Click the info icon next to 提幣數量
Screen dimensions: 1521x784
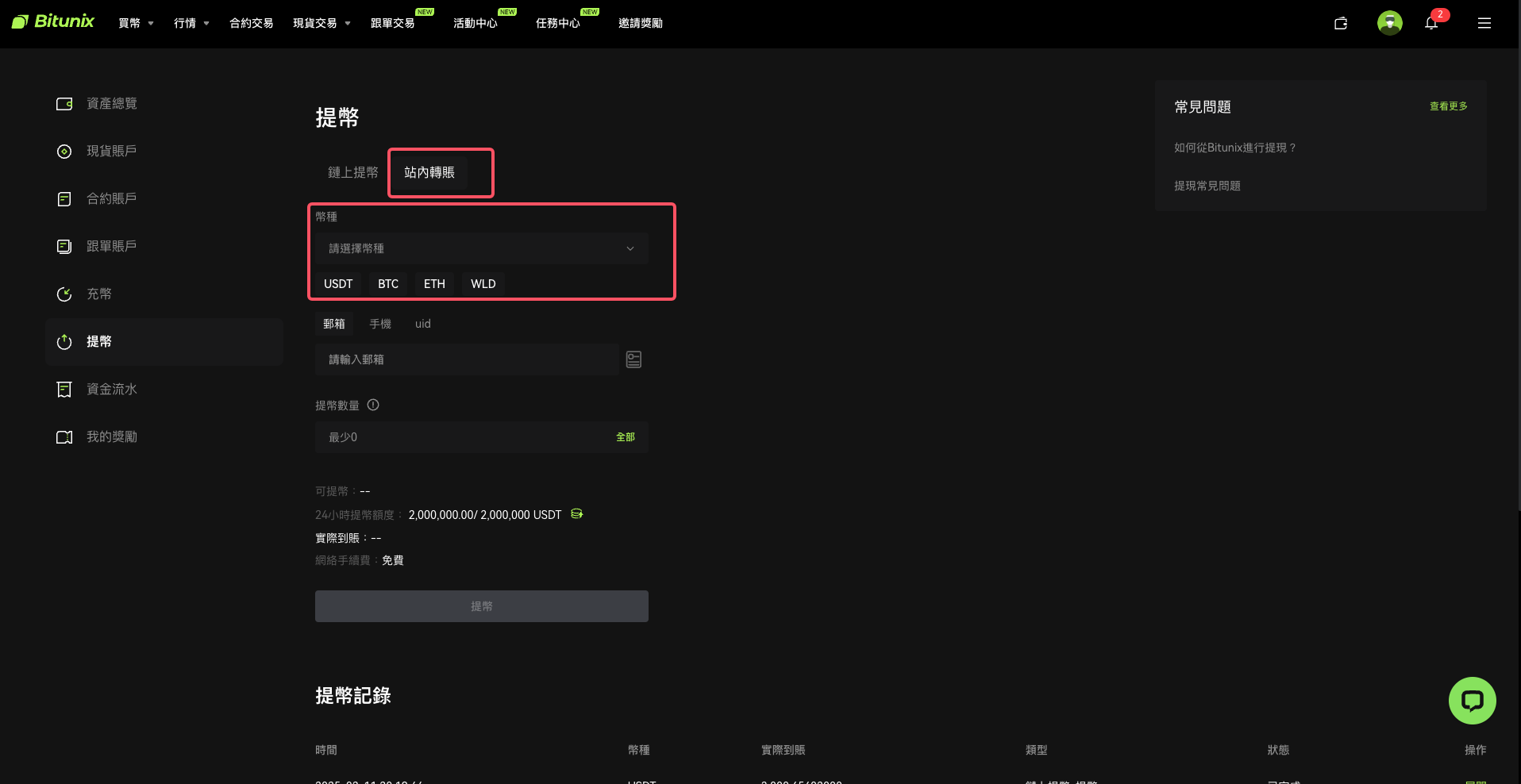[x=373, y=405]
